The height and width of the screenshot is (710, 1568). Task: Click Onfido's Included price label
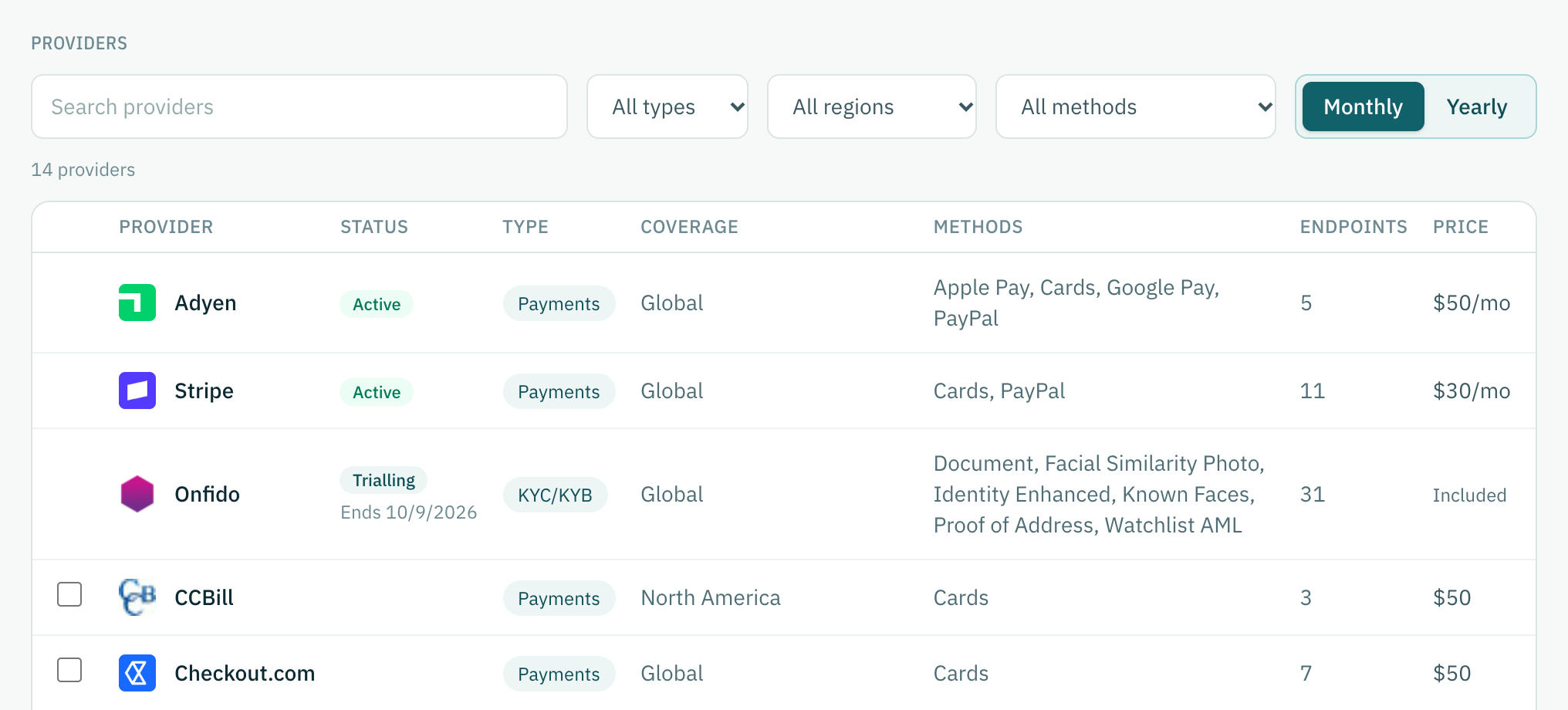1469,495
